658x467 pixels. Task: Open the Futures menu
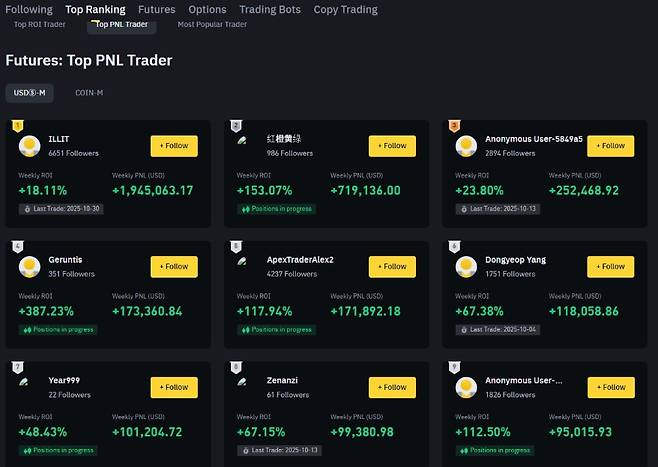[156, 9]
